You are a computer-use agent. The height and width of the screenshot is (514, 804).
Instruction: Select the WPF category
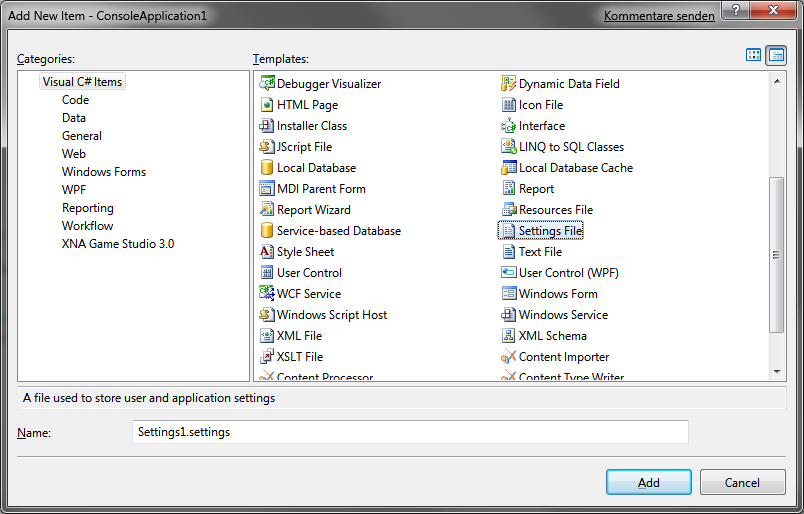(x=74, y=190)
